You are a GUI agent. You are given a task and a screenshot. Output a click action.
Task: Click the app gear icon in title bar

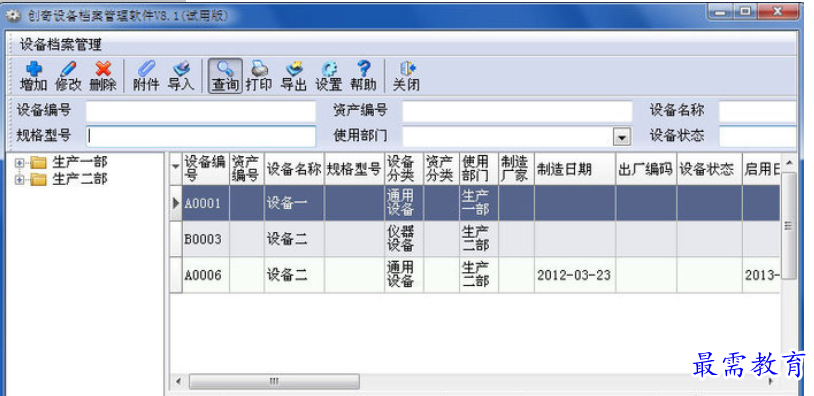click(12, 16)
